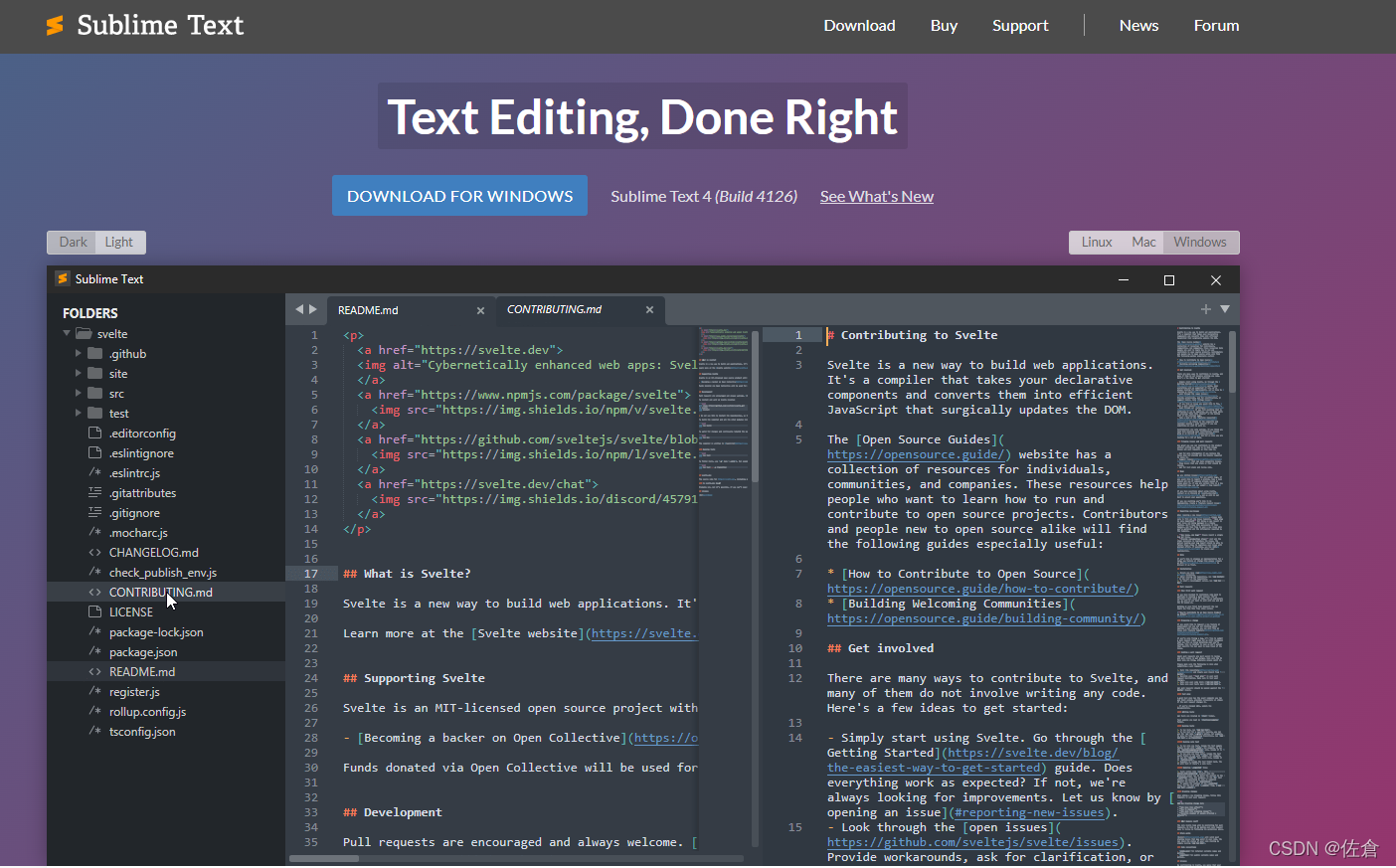Click the LICENSE file icon
This screenshot has height=868, width=1396.
point(95,611)
